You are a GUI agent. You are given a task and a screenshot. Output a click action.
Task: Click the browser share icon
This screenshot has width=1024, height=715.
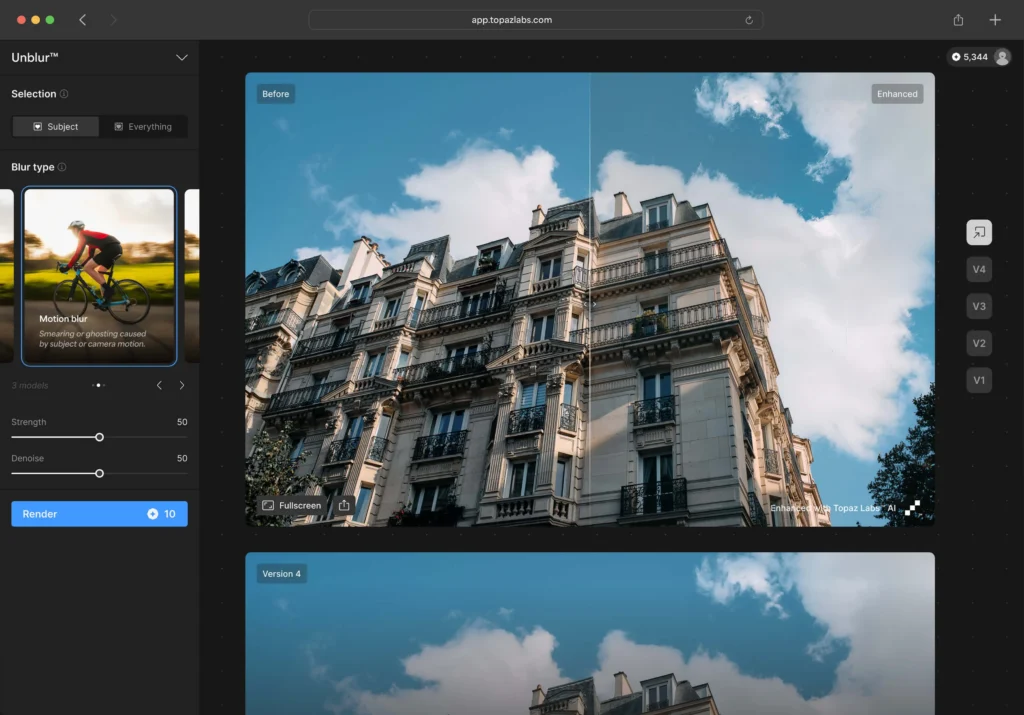coord(958,20)
